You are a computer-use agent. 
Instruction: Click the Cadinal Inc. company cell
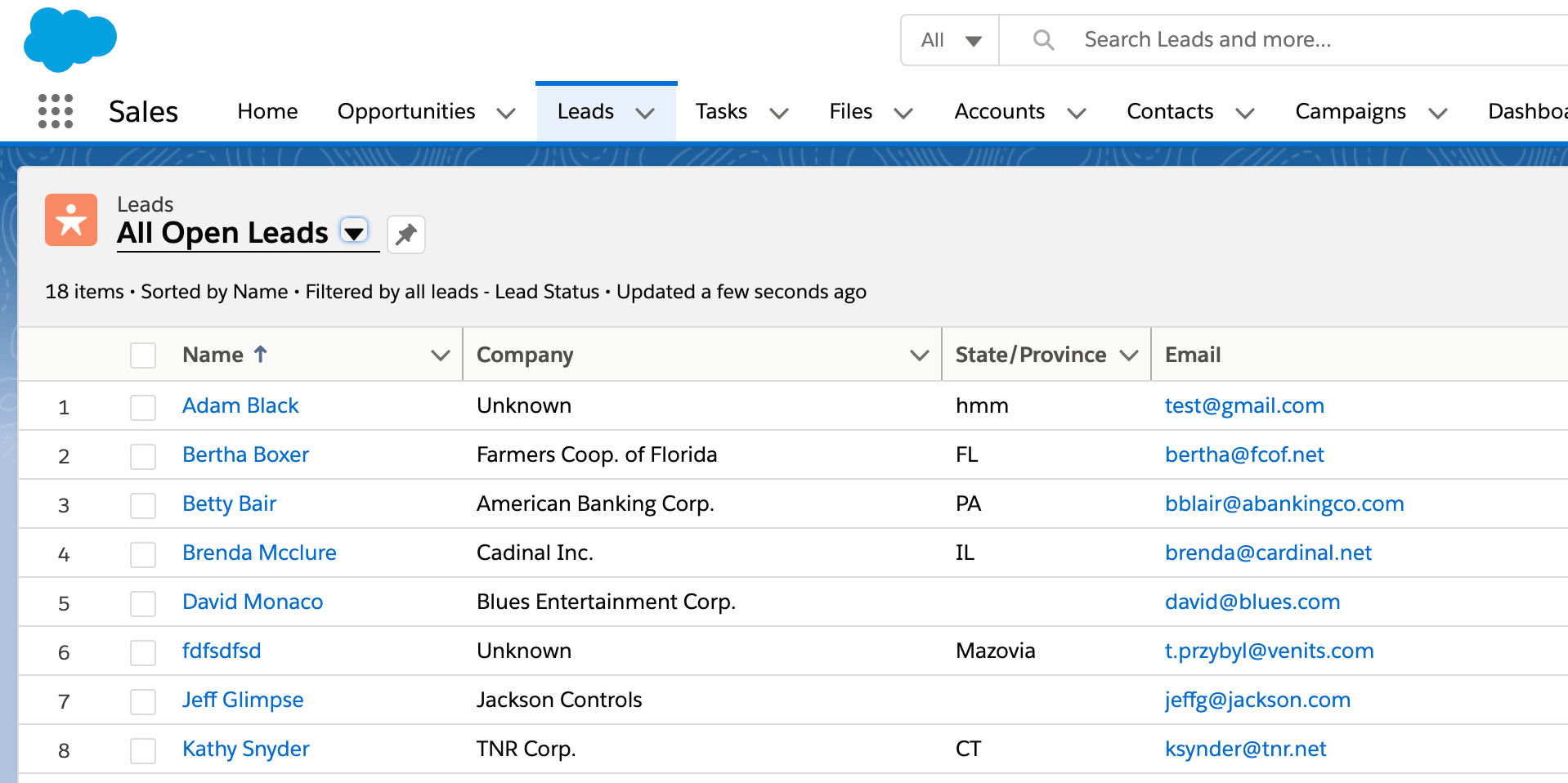[x=535, y=553]
